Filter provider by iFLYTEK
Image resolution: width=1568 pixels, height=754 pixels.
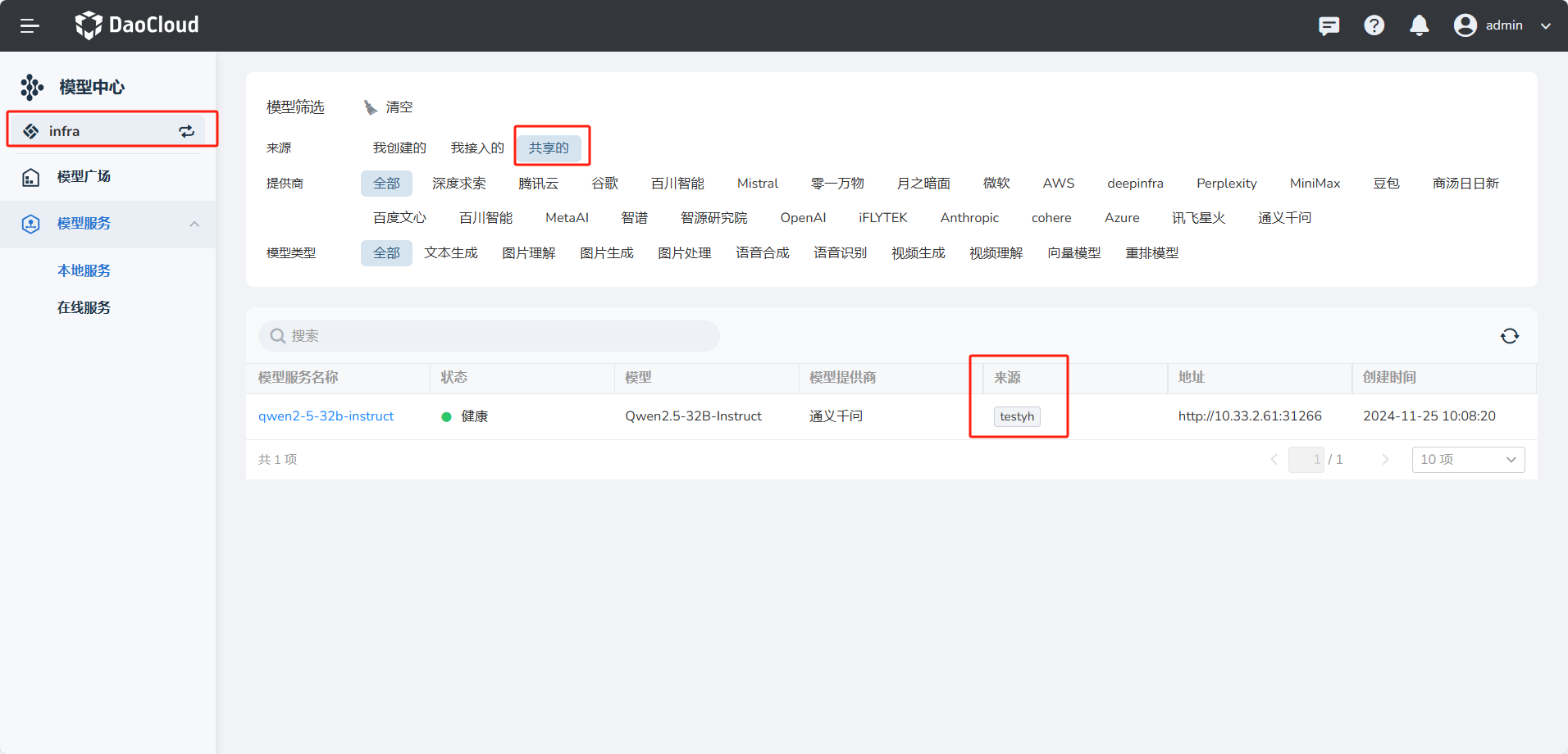(882, 218)
